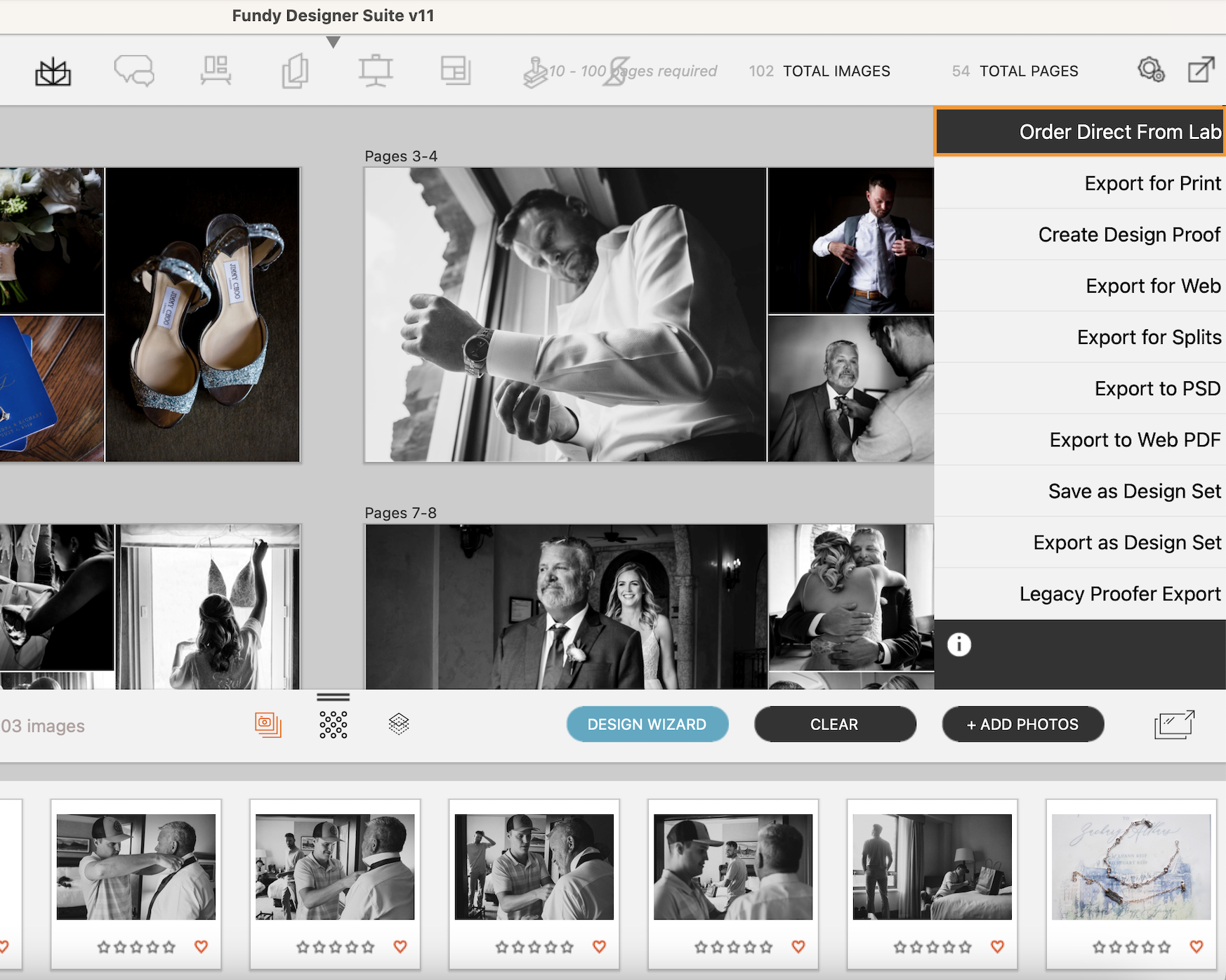Click the export photos icon beside Add Photos
Screen dimensions: 1226x980
click(1175, 724)
